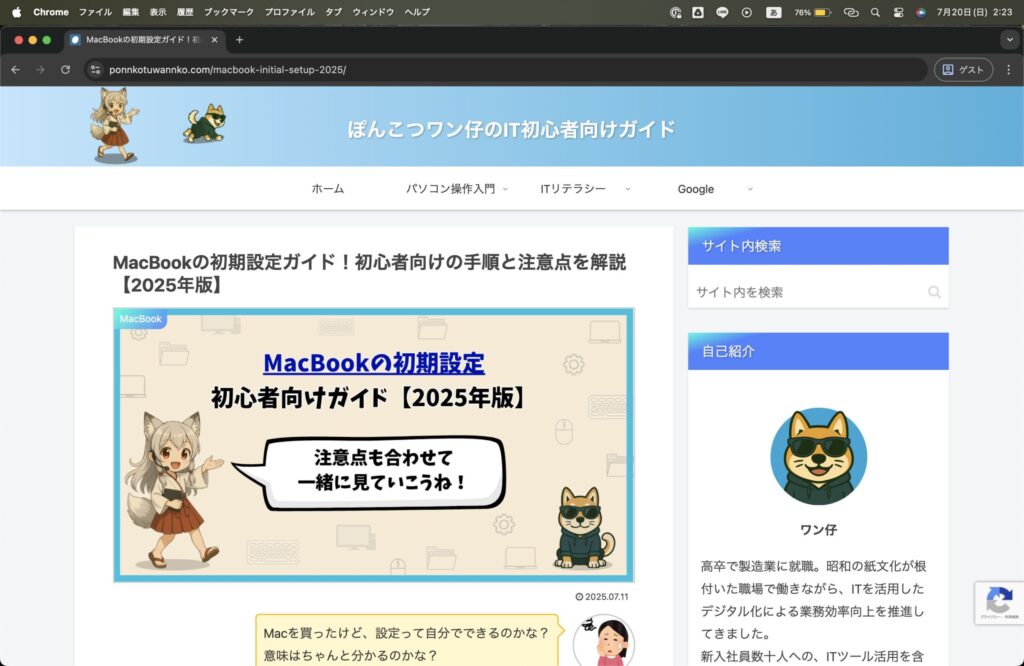Image resolution: width=1024 pixels, height=666 pixels.
Task: Open site information icon in address bar
Action: 95,69
